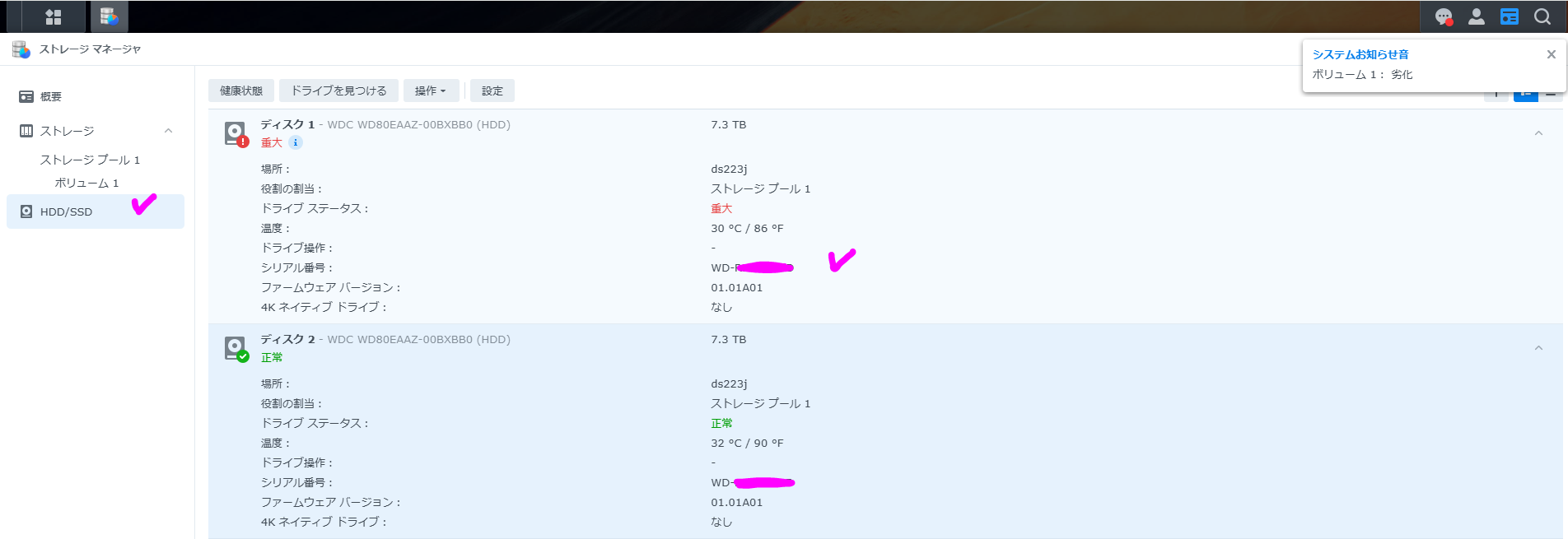Click the Storage Manager taskbar icon
This screenshot has width=1568, height=539.
coord(109,16)
